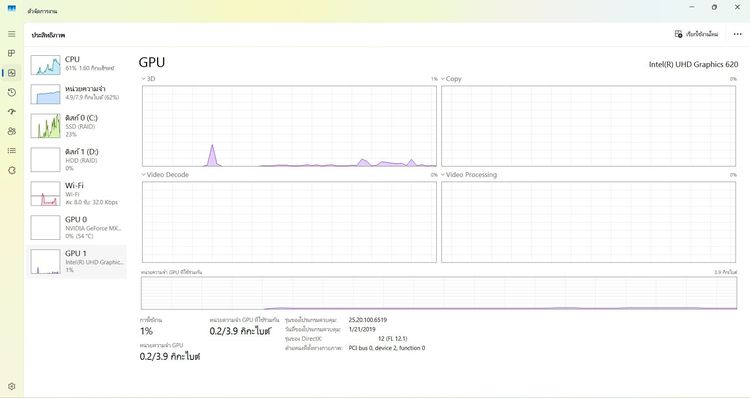Viewport: 750px width, 398px height.
Task: Open the hamburger navigation menu
Action: coord(11,34)
